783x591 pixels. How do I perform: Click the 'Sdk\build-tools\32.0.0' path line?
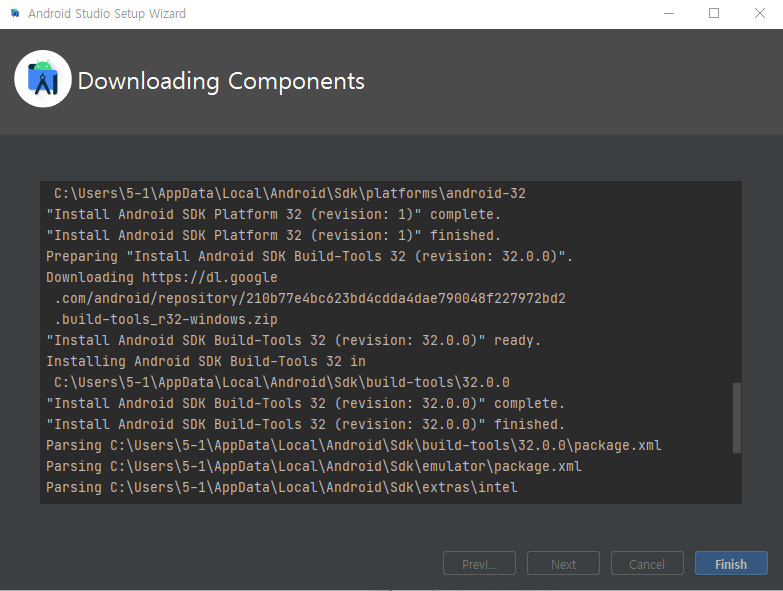[x=282, y=382]
